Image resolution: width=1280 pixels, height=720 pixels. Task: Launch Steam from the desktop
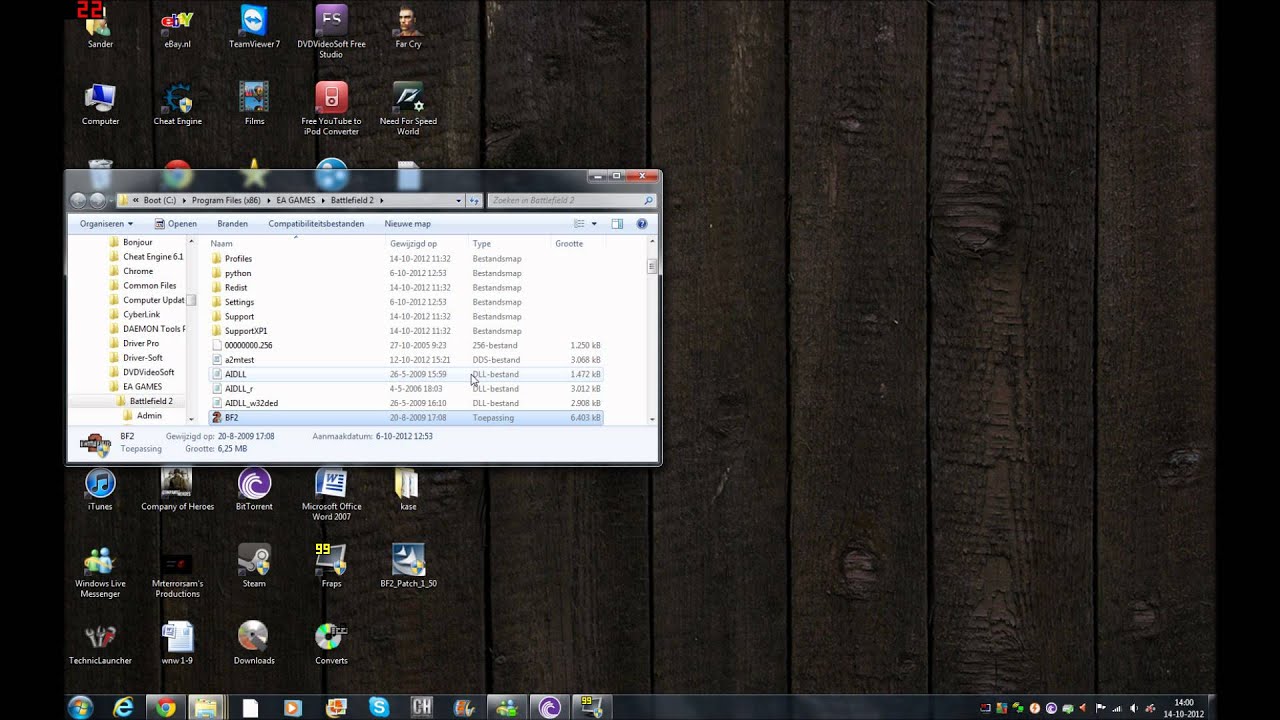click(254, 566)
